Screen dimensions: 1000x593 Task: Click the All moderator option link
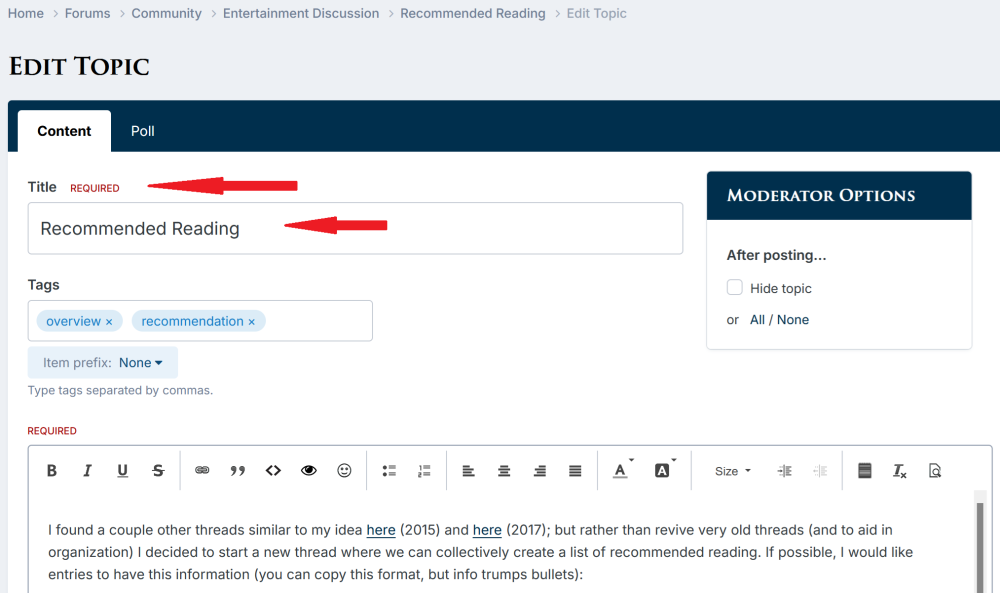pyautogui.click(x=757, y=320)
